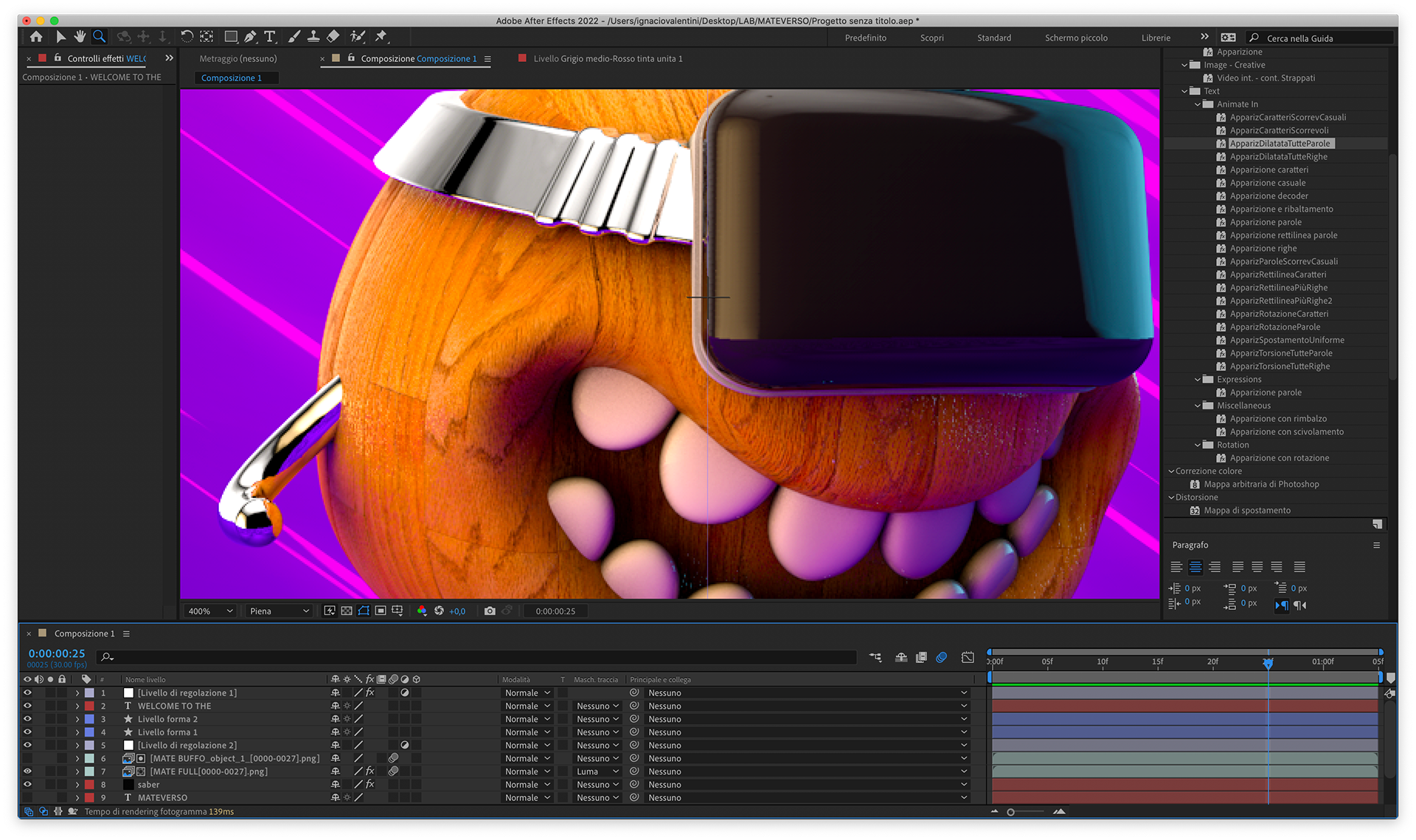Open the show channel color menu
Viewport: 1416px width, 840px height.
[422, 611]
